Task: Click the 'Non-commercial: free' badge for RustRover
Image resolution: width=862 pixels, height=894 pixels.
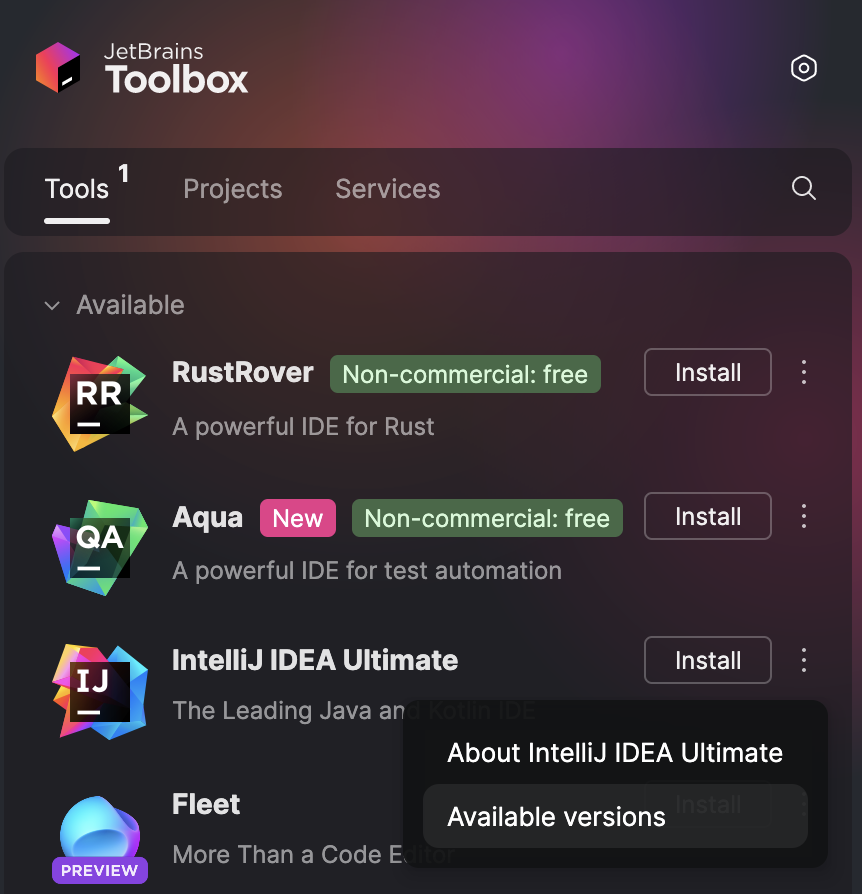Action: (464, 374)
